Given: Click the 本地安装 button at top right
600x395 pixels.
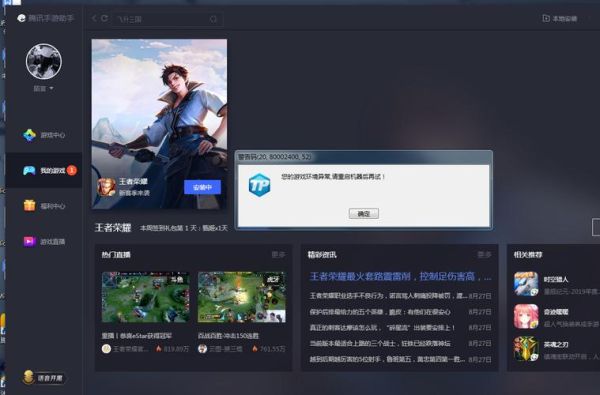Looking at the screenshot, I should click(560, 18).
